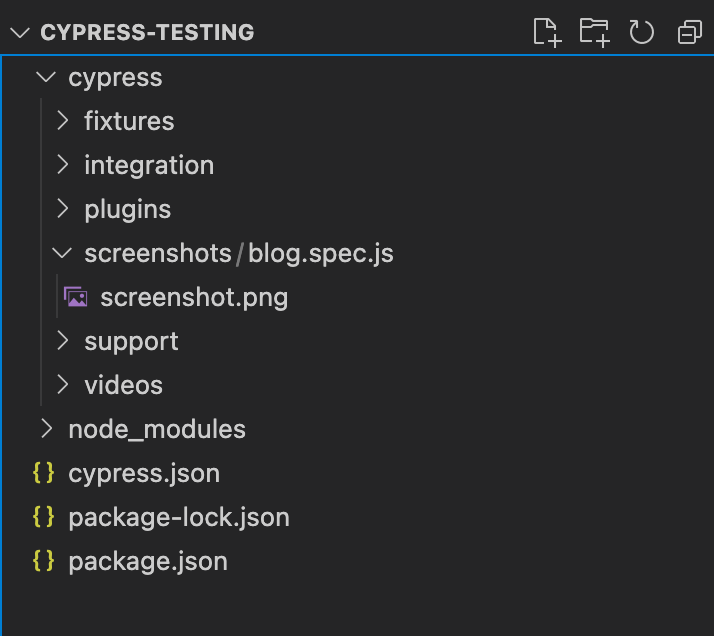Click the JSON braces icon for package.json
The height and width of the screenshot is (636, 714).
pyautogui.click(x=43, y=561)
